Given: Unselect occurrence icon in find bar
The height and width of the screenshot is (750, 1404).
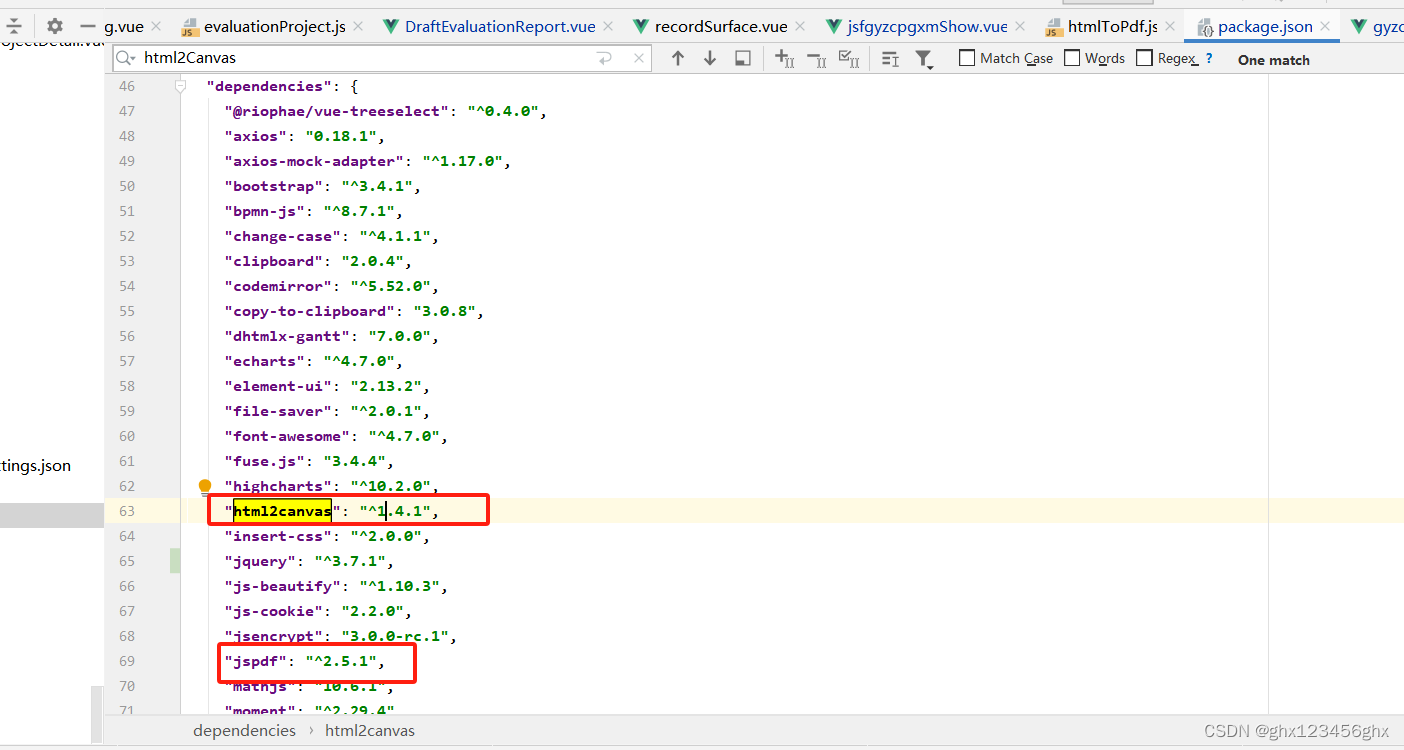Looking at the screenshot, I should point(817,59).
